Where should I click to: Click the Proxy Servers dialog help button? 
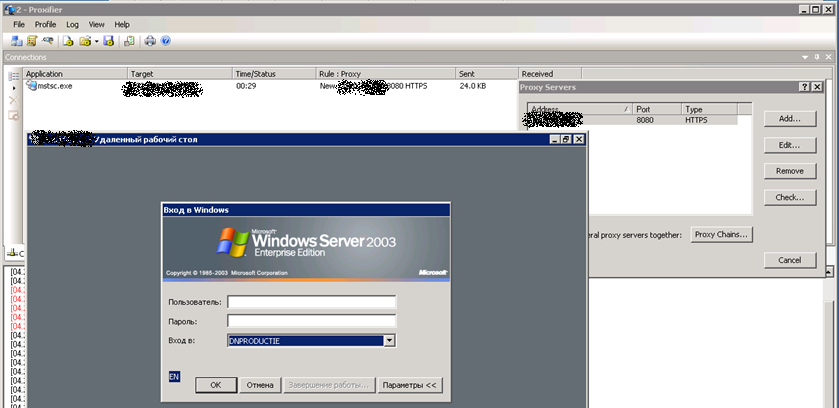tap(805, 87)
